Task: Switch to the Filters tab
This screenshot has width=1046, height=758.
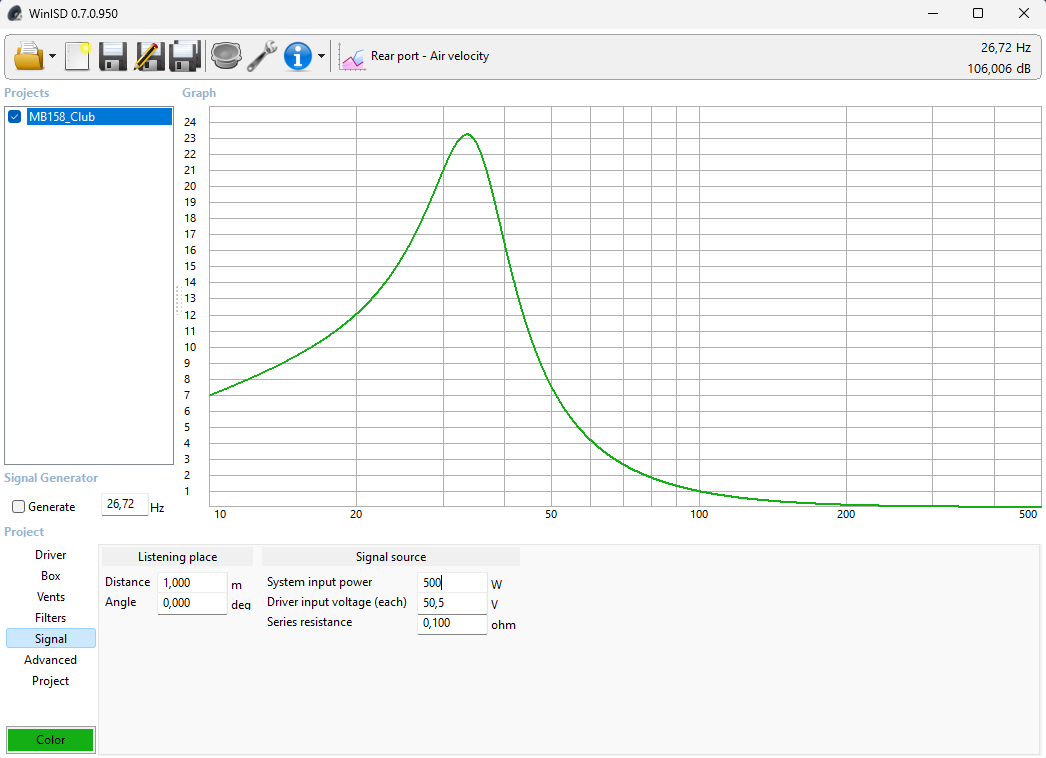Action: coord(51,618)
